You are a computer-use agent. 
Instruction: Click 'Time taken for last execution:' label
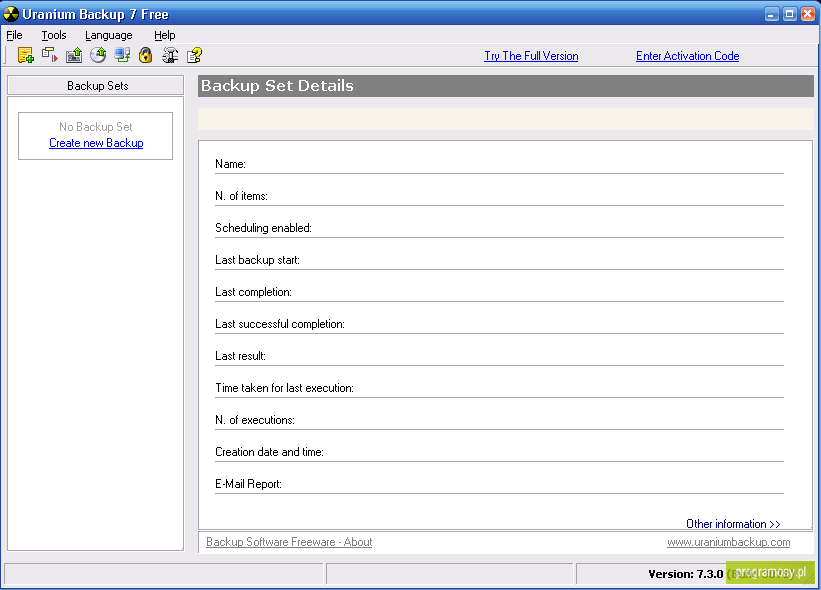284,388
